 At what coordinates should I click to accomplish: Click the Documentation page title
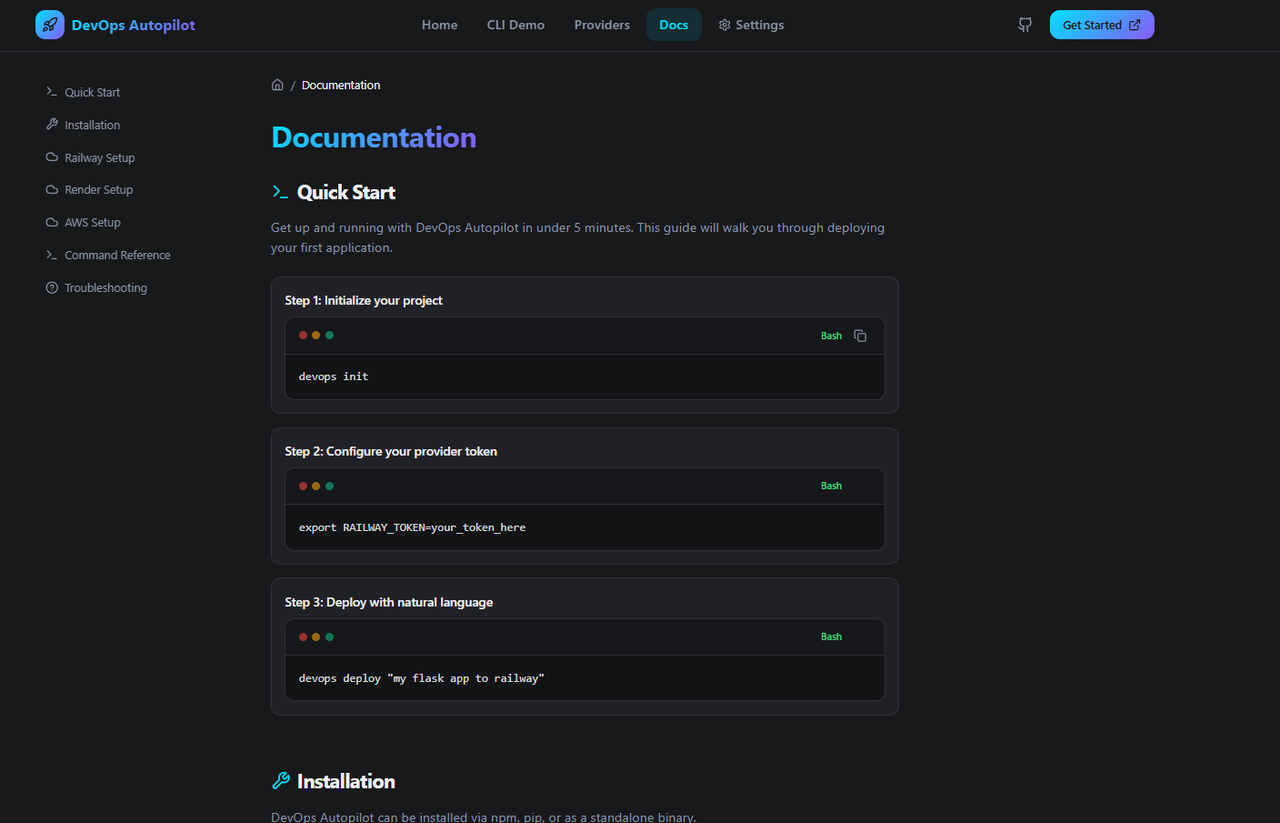tap(374, 138)
